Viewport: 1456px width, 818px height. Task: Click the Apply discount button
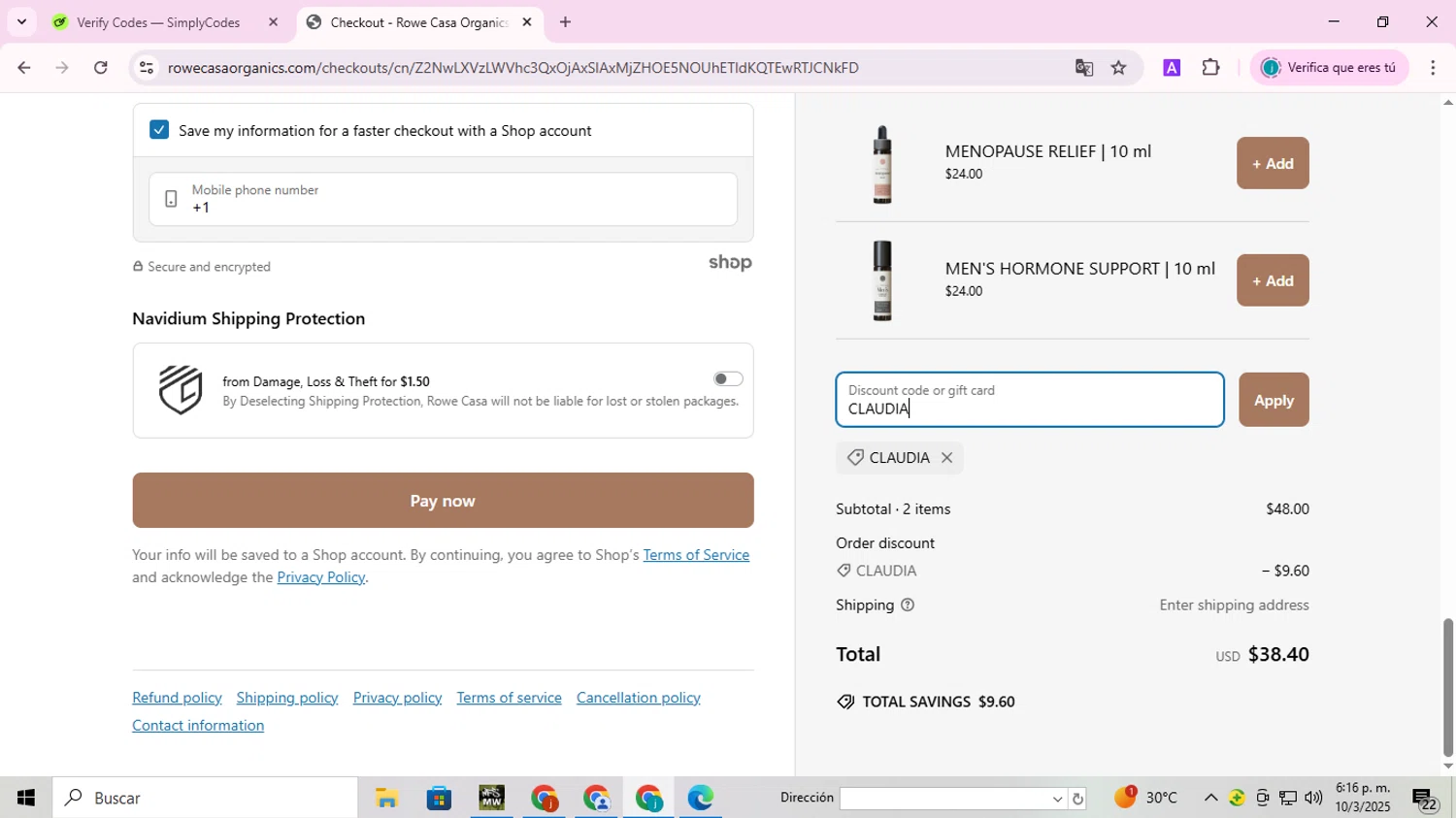point(1274,400)
